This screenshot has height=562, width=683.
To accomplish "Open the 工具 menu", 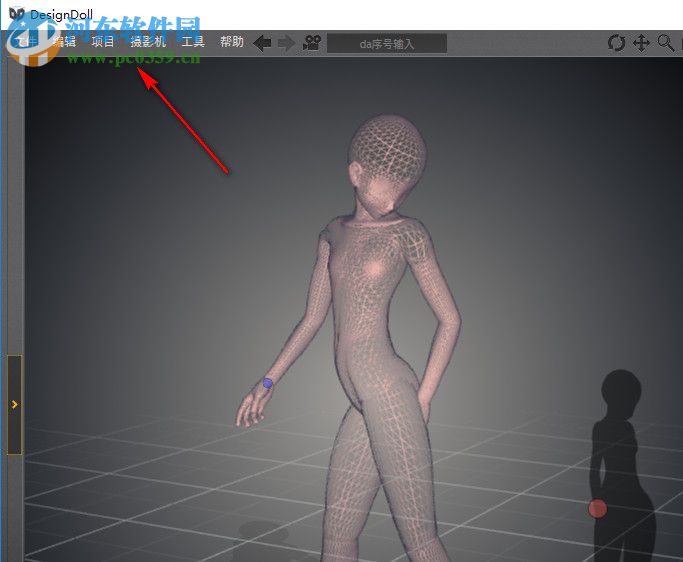I will 193,42.
